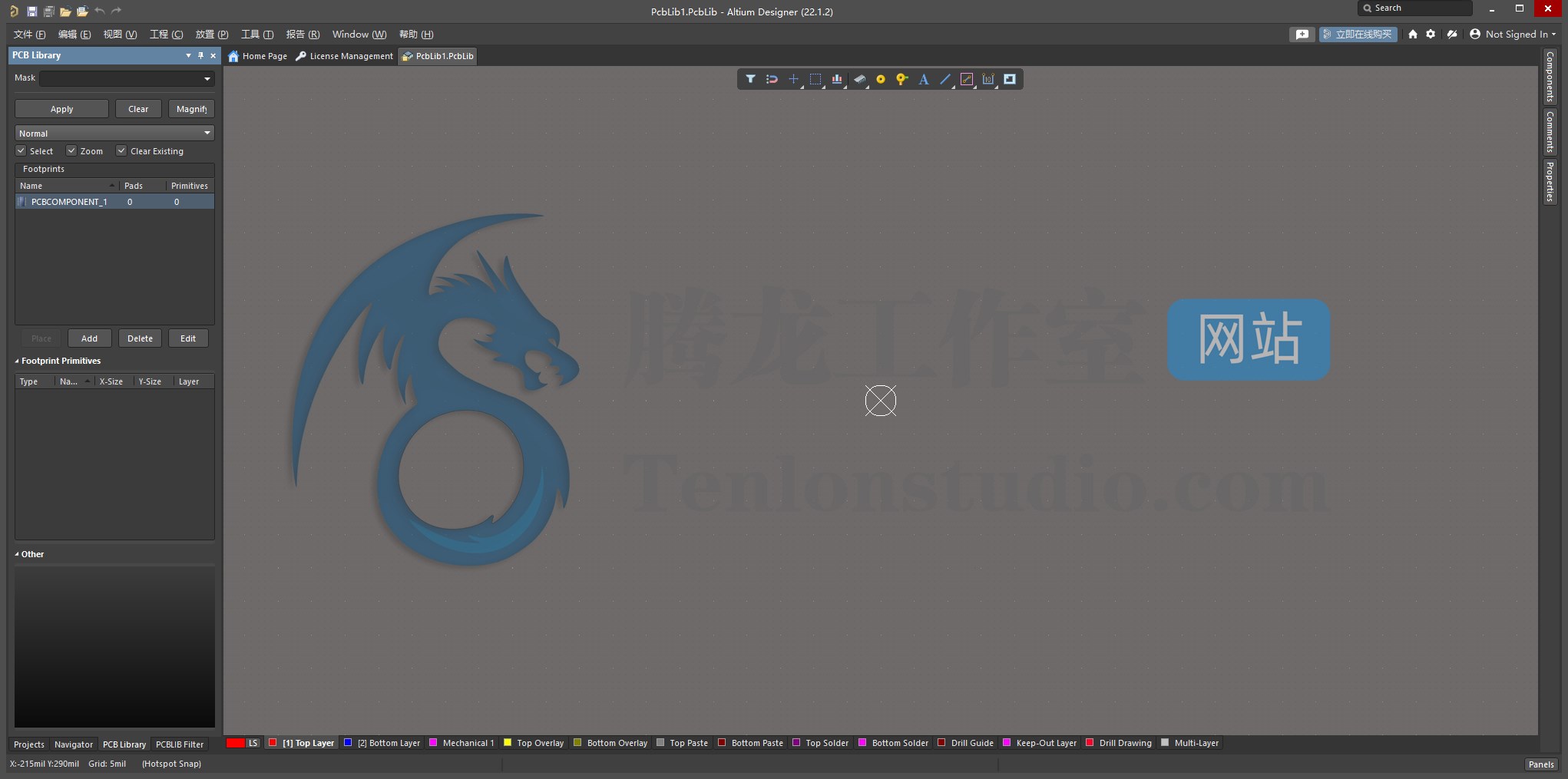Click the Search field in title bar
The height and width of the screenshot is (779, 1568).
[1415, 8]
